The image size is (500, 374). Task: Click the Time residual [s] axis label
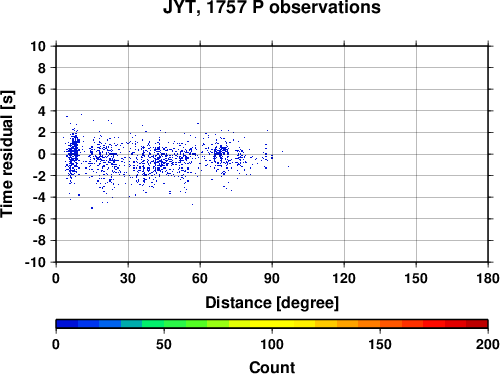pos(7,154)
